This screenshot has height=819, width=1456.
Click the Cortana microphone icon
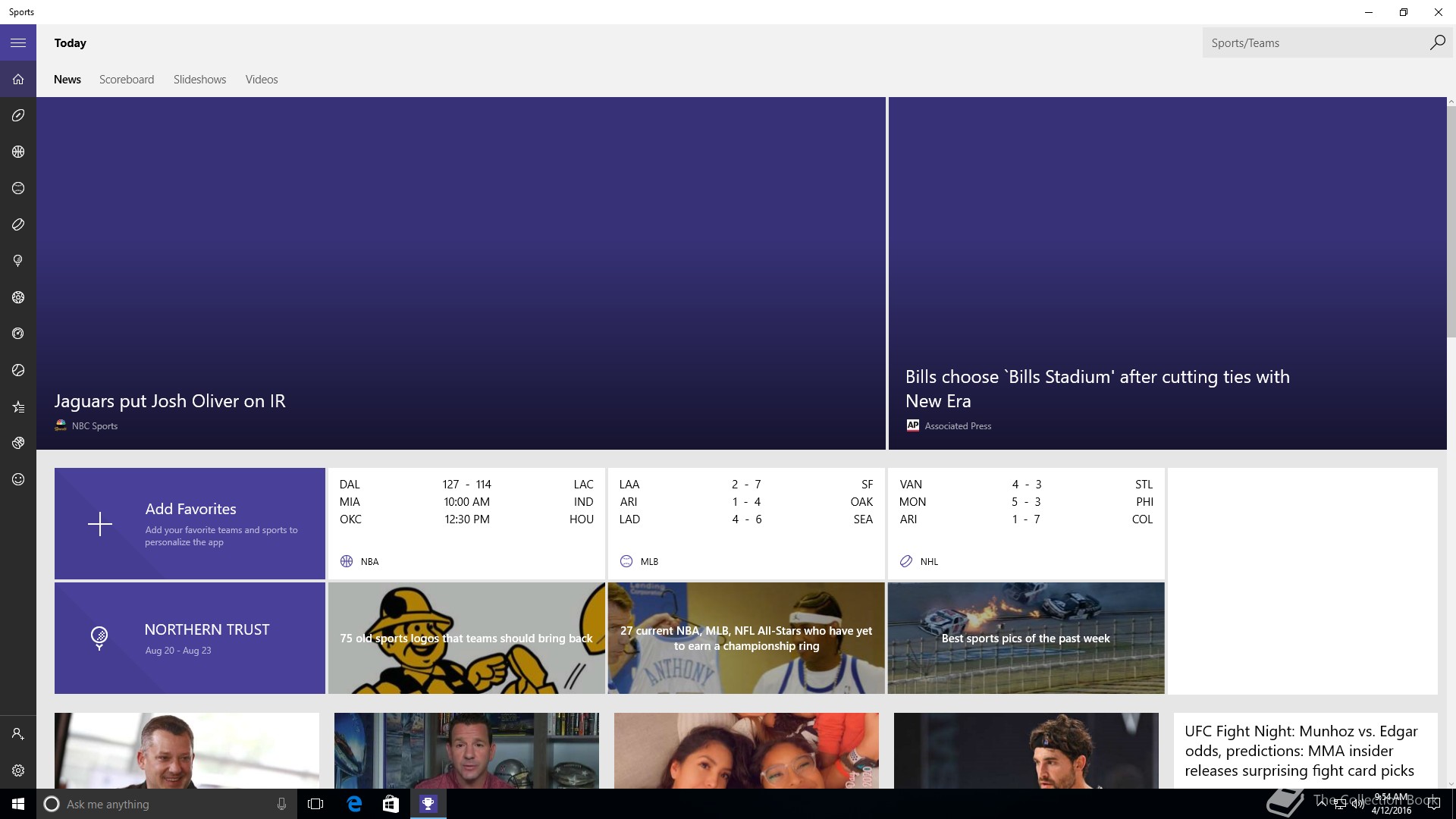281,804
